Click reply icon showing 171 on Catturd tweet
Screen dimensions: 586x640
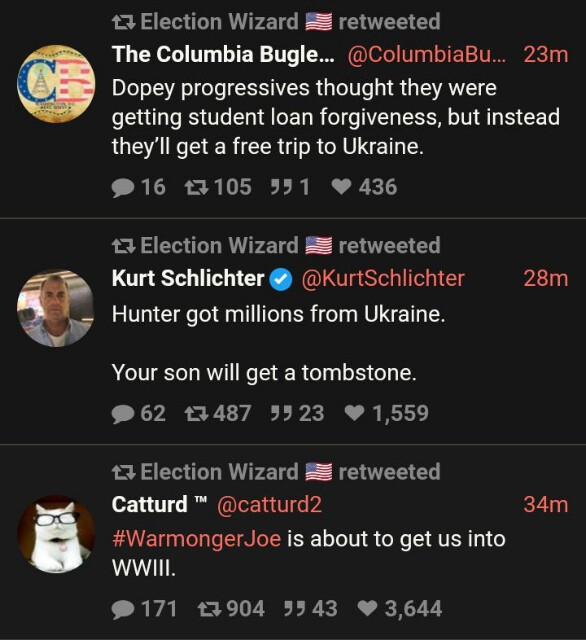(123, 609)
